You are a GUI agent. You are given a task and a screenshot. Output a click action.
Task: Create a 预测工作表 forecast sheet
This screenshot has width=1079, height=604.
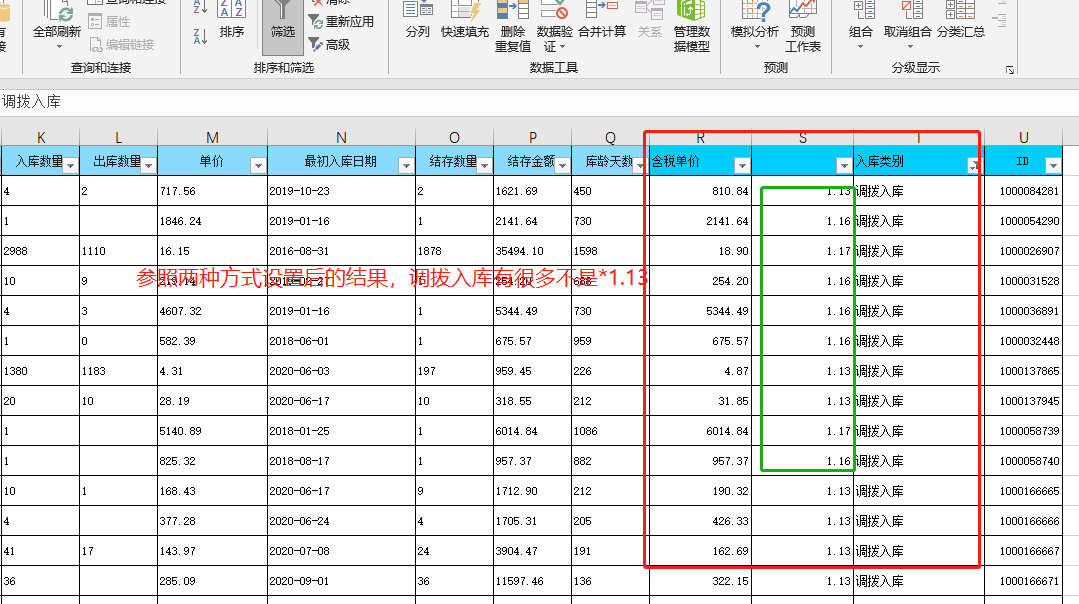tap(803, 26)
